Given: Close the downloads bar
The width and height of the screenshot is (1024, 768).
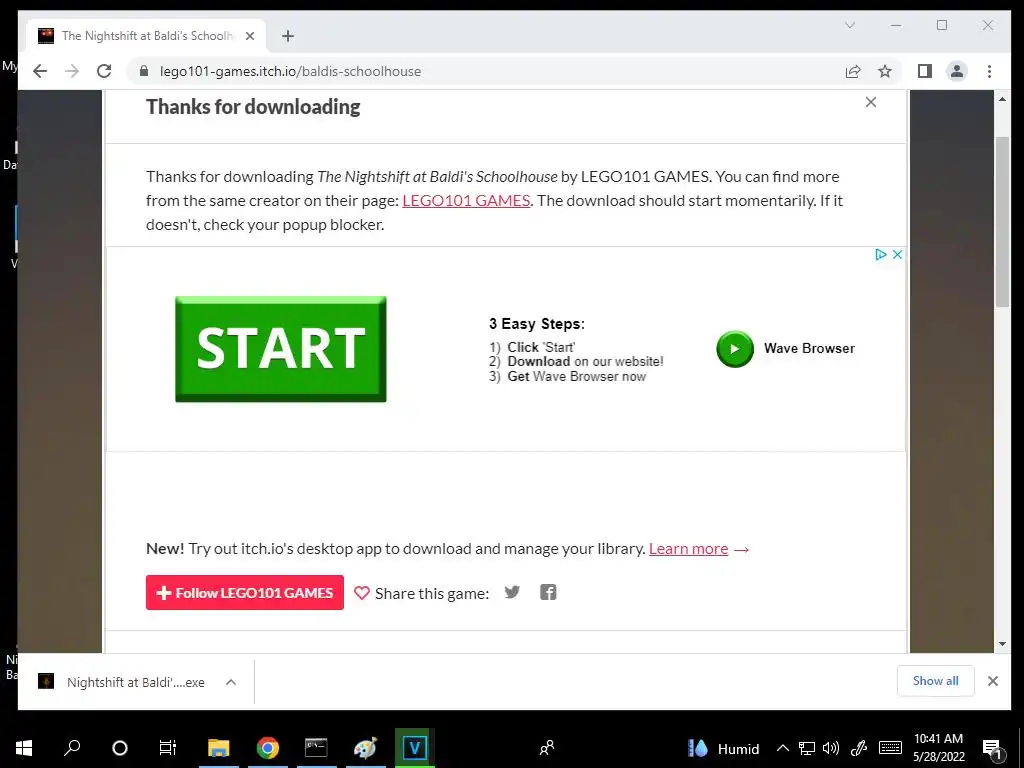Looking at the screenshot, I should click(x=993, y=681).
